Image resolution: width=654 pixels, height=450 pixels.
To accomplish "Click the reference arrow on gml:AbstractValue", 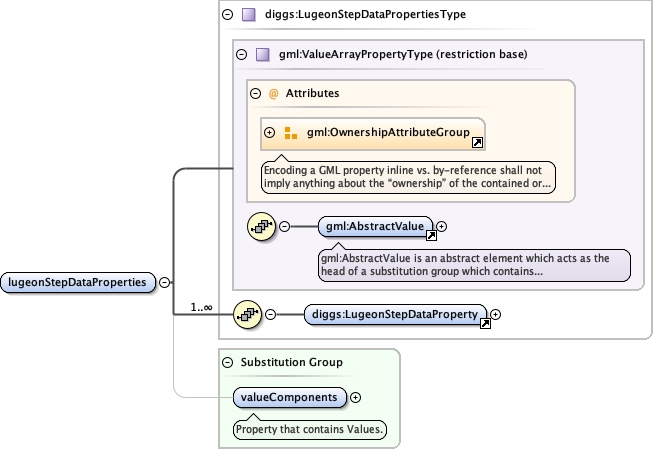I will pyautogui.click(x=431, y=236).
